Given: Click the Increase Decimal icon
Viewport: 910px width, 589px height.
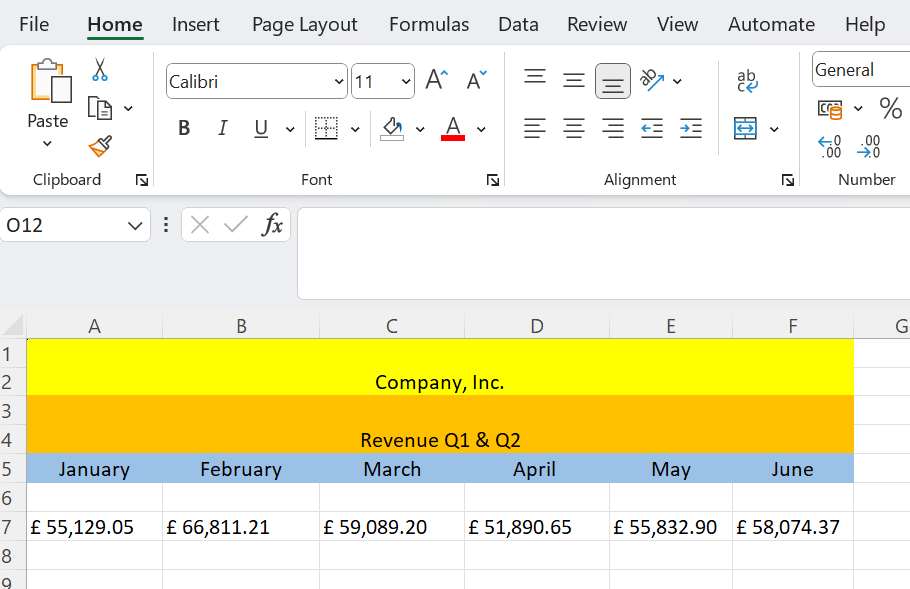Looking at the screenshot, I should (x=829, y=147).
